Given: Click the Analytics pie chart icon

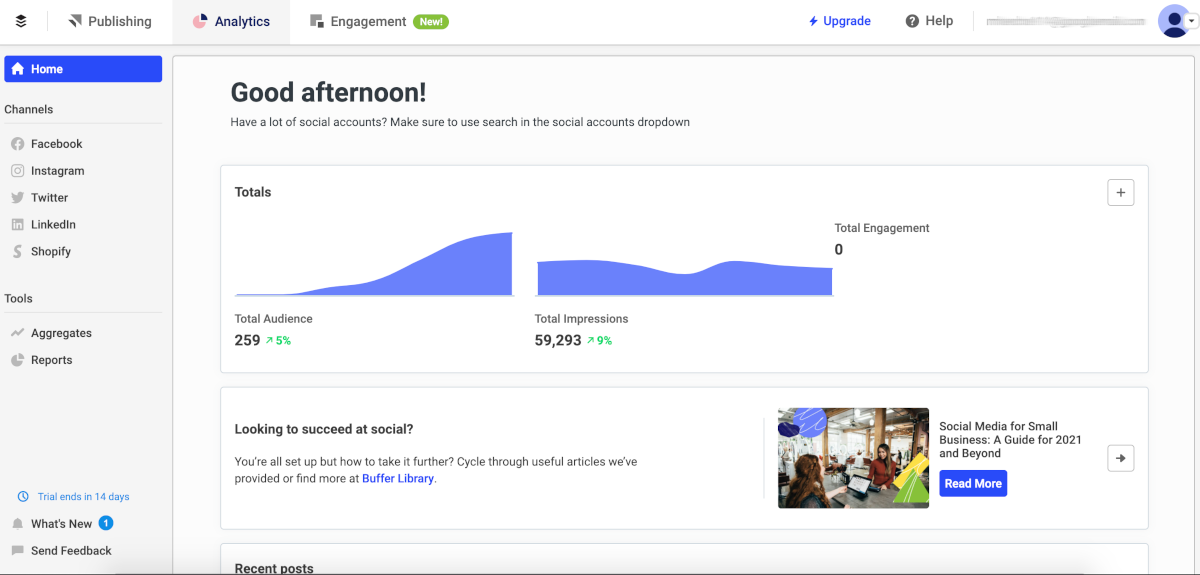Looking at the screenshot, I should tap(200, 21).
